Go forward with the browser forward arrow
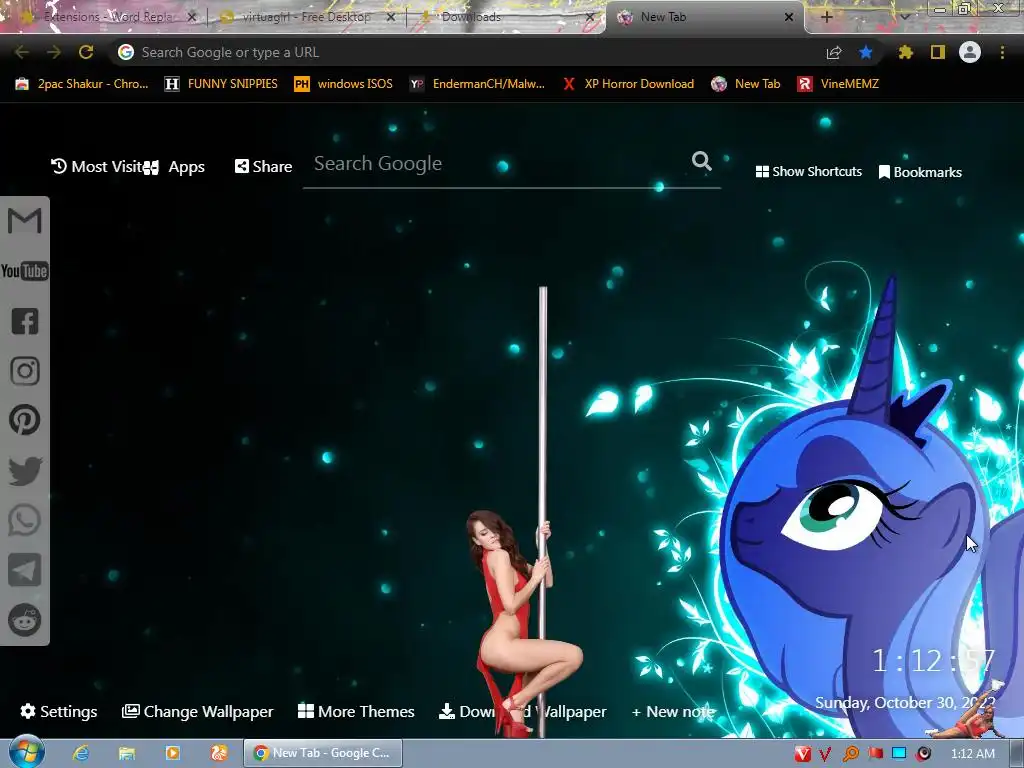This screenshot has height=768, width=1024. click(54, 52)
